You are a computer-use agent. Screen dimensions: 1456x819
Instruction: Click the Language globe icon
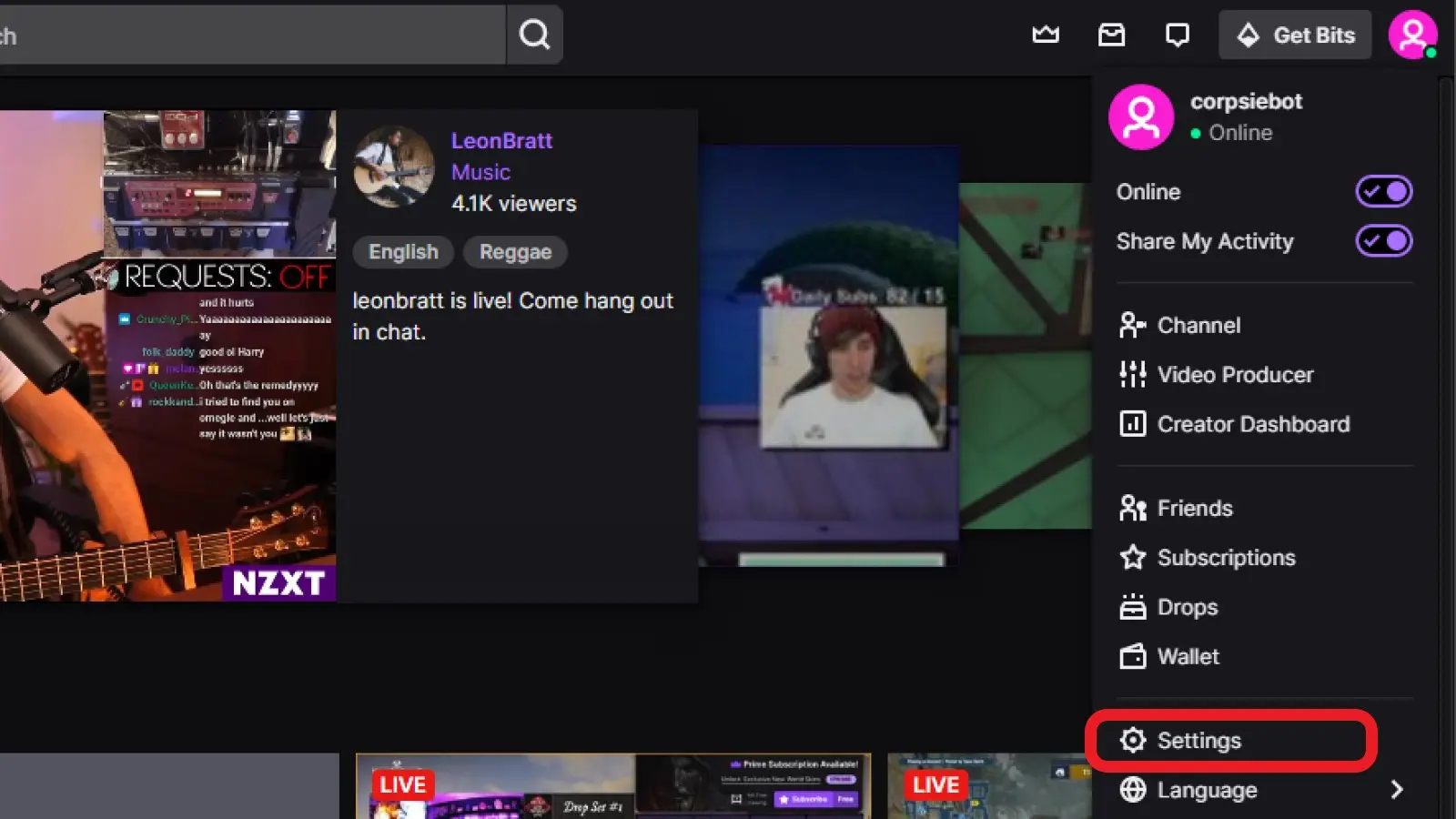pyautogui.click(x=1133, y=790)
